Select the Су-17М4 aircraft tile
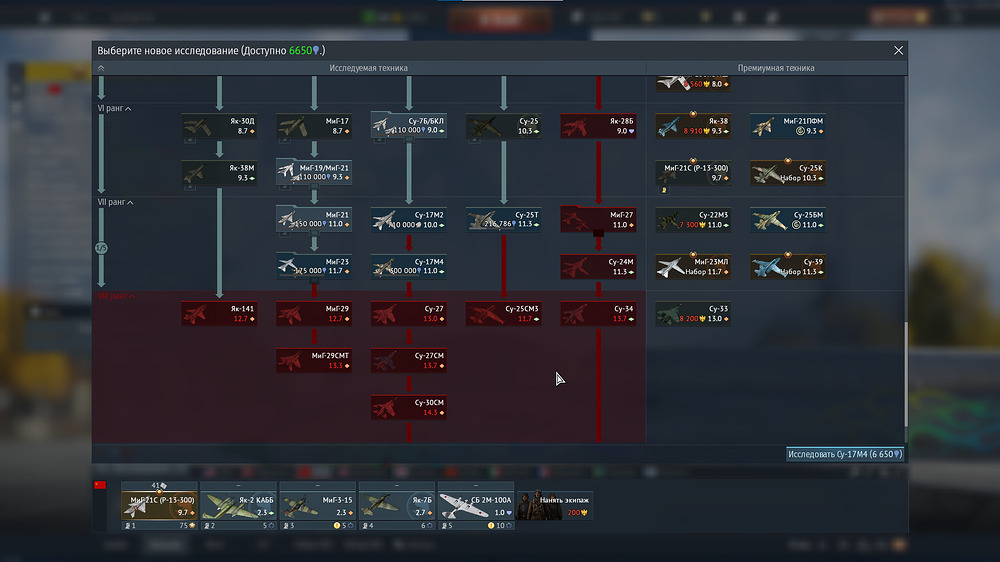Viewport: 1000px width, 562px height. (x=408, y=266)
